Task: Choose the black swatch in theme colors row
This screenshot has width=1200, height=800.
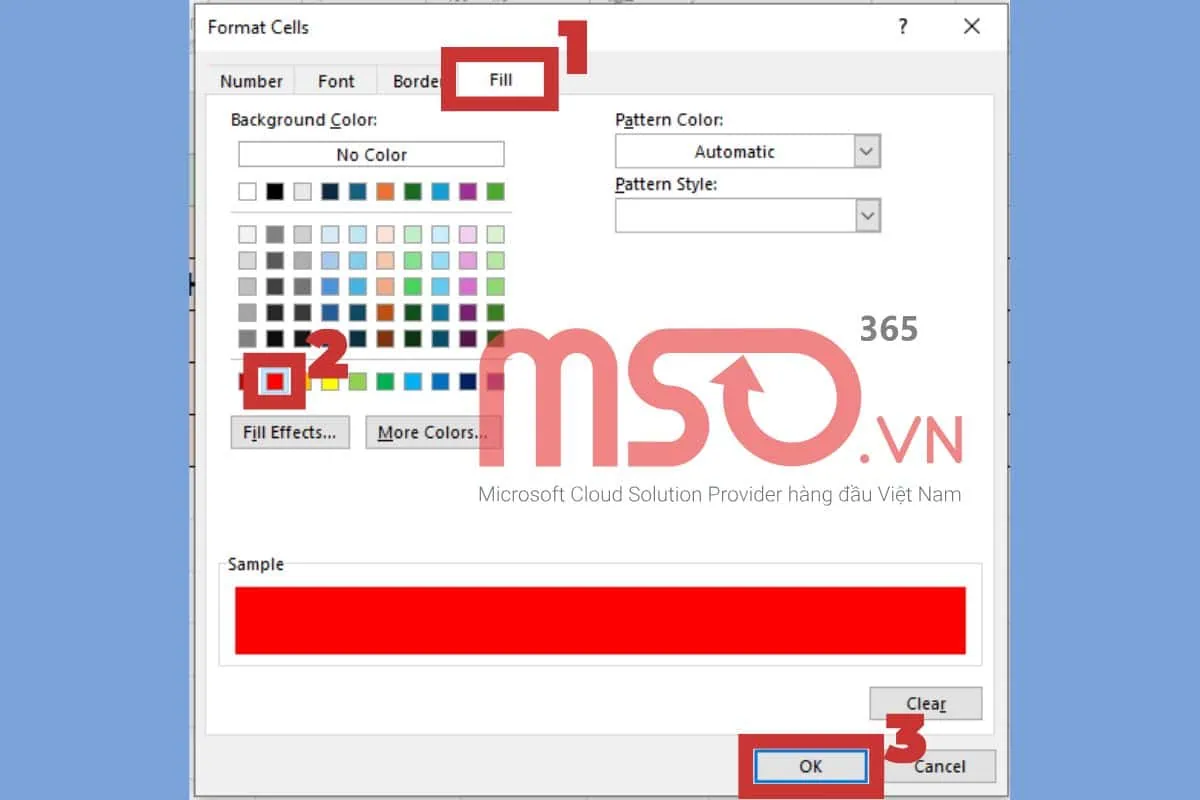Action: click(275, 191)
